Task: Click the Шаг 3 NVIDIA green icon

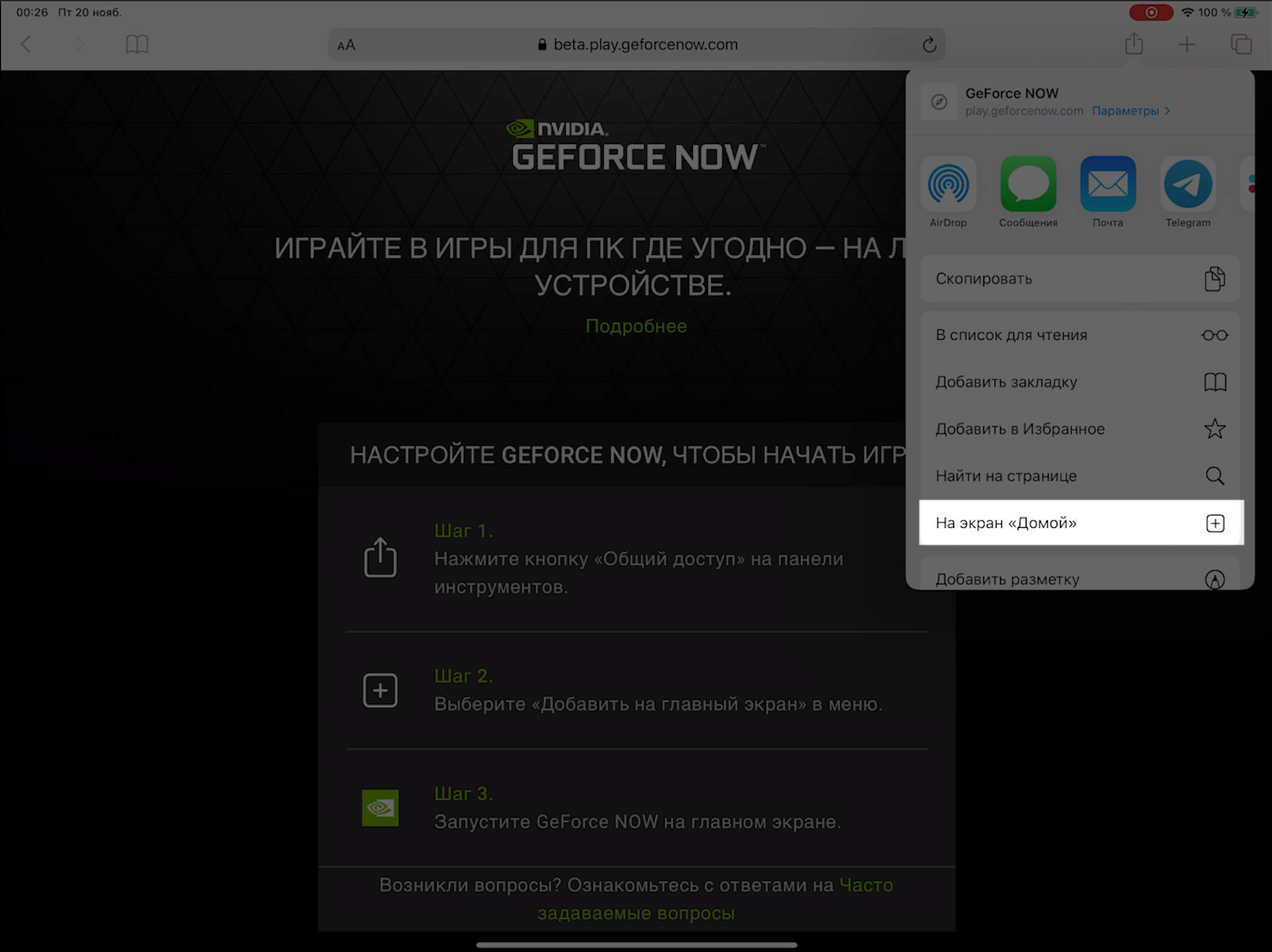Action: 380,807
